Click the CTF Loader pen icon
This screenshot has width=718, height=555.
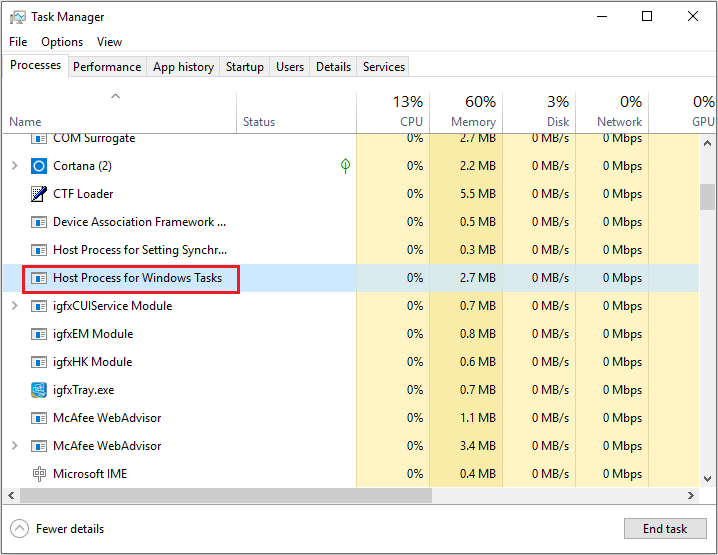(39, 194)
